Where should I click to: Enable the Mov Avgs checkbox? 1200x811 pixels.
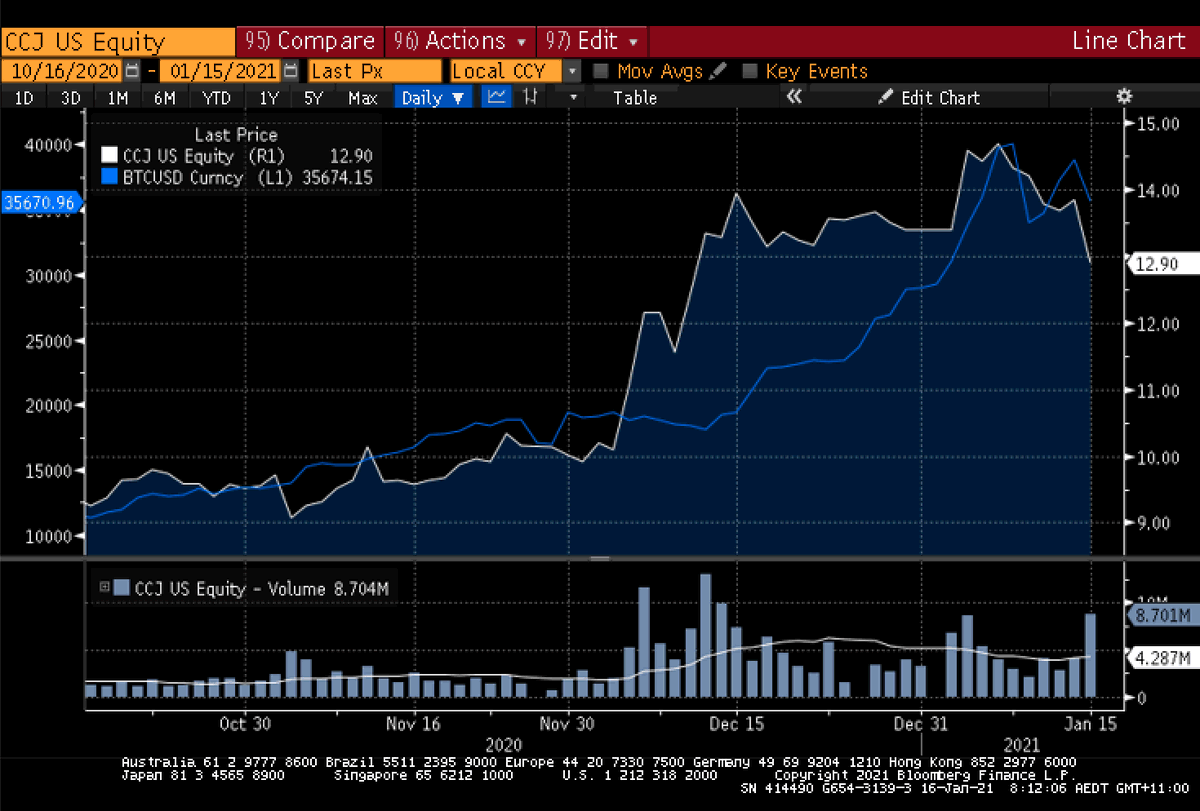pos(601,71)
